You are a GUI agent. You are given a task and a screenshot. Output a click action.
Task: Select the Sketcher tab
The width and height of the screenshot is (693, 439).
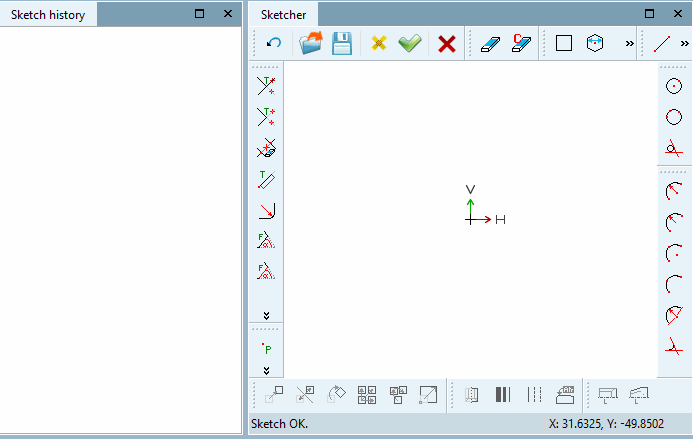[283, 15]
